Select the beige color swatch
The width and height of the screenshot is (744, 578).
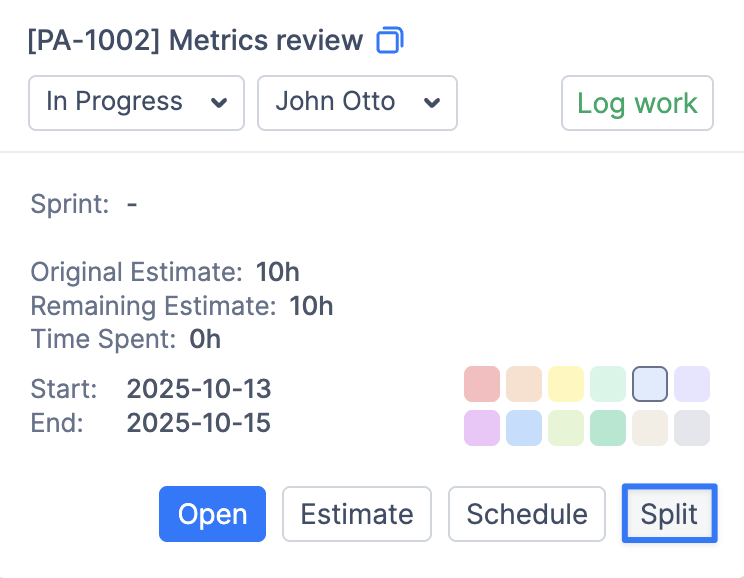[x=650, y=428]
